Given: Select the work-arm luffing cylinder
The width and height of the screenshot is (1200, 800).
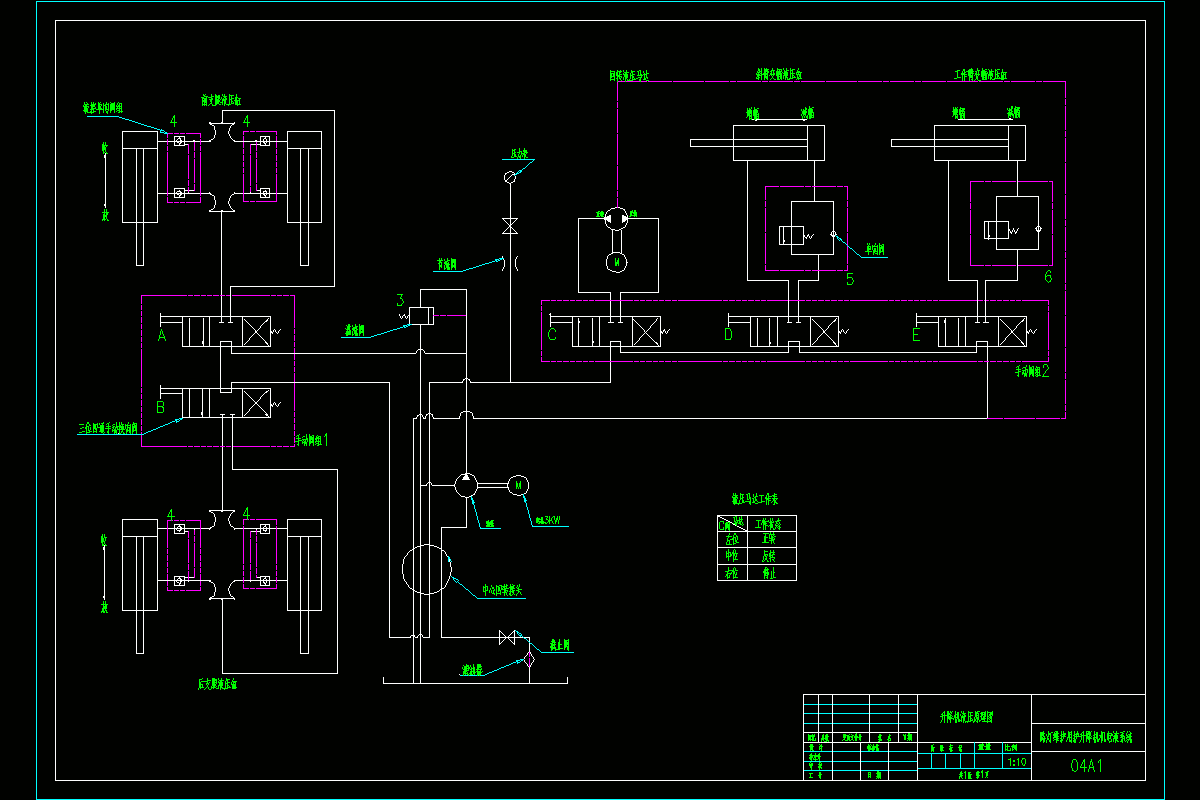Looking at the screenshot, I should click(x=958, y=143).
